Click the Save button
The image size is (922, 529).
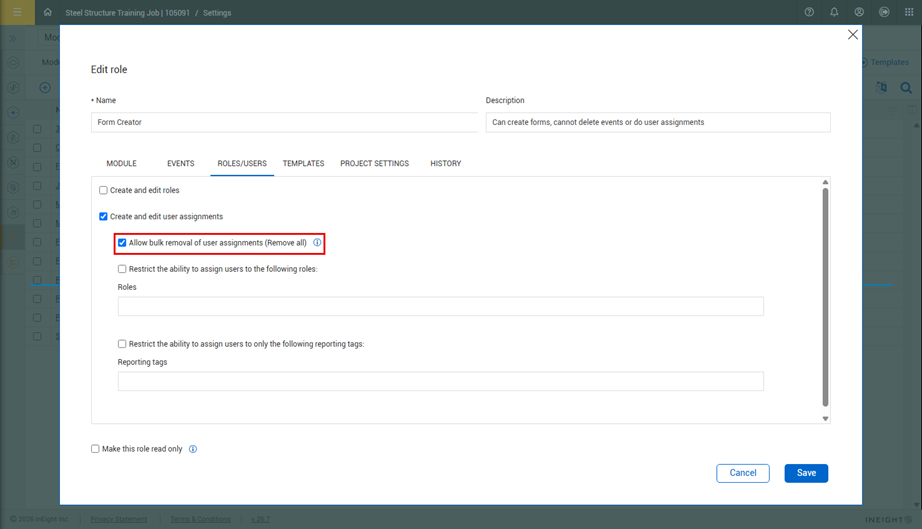(x=806, y=473)
